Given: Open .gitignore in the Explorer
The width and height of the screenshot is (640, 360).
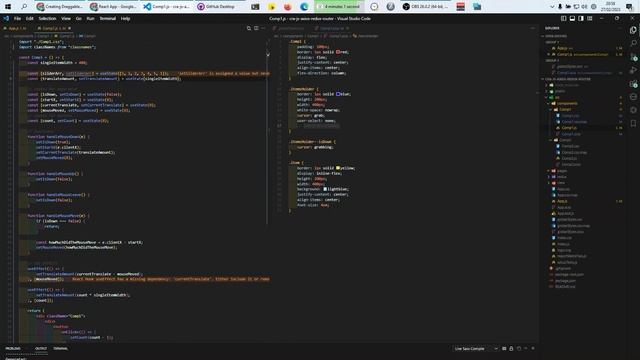Looking at the screenshot, I should [x=562, y=269].
